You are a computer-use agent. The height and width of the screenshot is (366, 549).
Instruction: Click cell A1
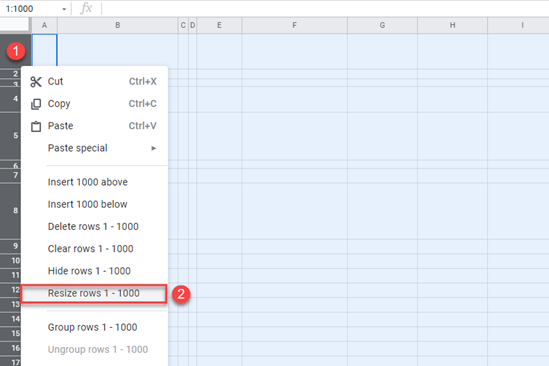click(44, 50)
